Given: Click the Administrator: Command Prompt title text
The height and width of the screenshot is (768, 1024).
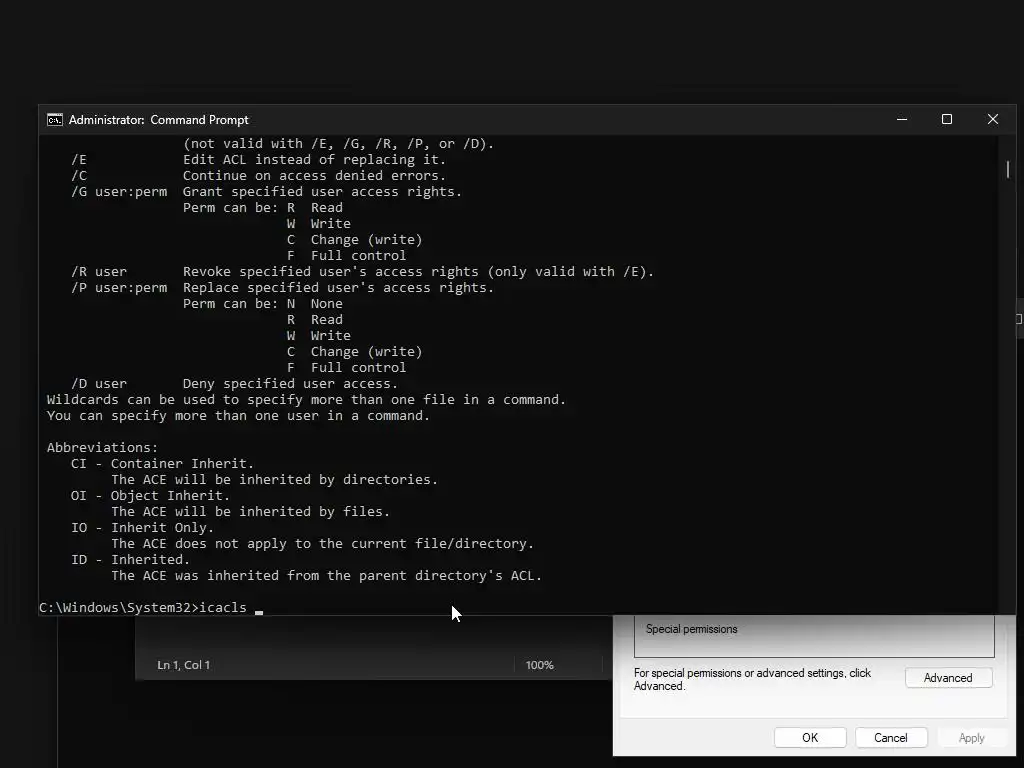Looking at the screenshot, I should pos(159,120).
